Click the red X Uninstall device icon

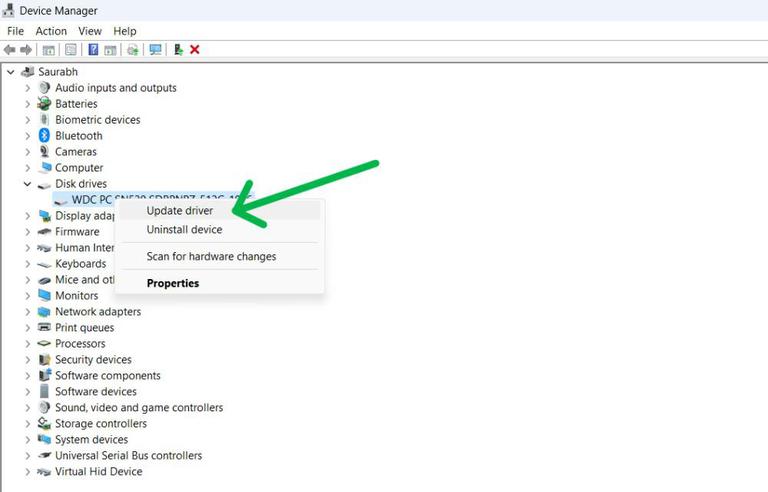(194, 49)
